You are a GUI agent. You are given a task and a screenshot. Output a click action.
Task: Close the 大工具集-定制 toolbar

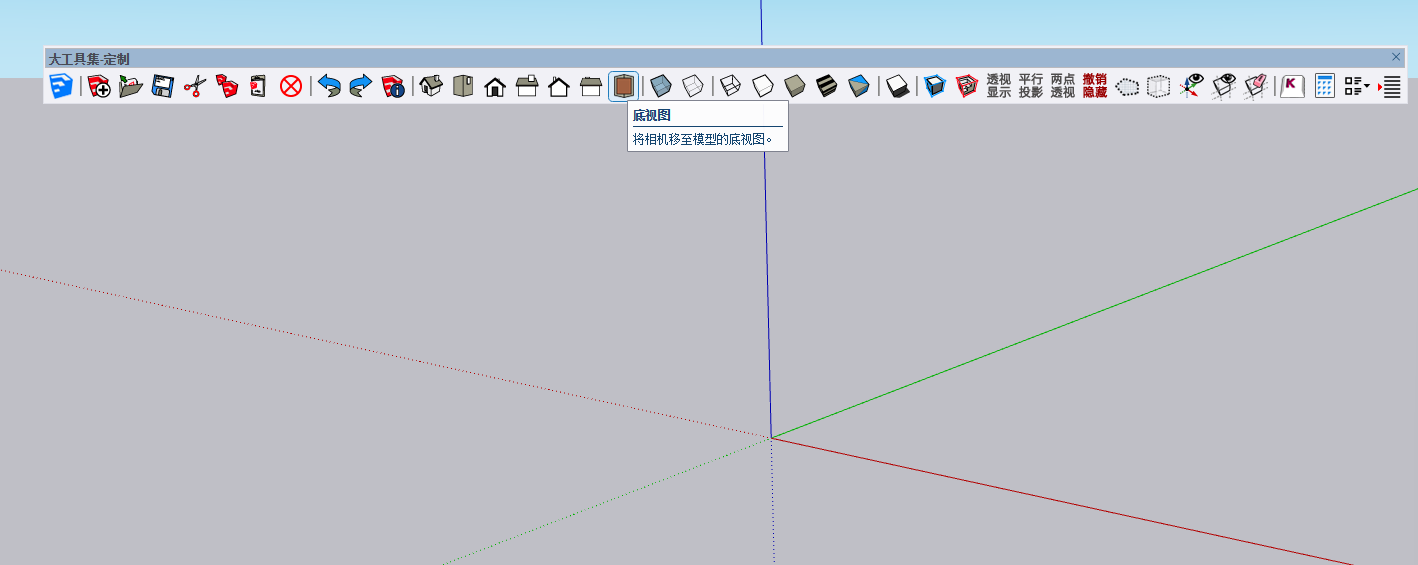[x=1396, y=57]
